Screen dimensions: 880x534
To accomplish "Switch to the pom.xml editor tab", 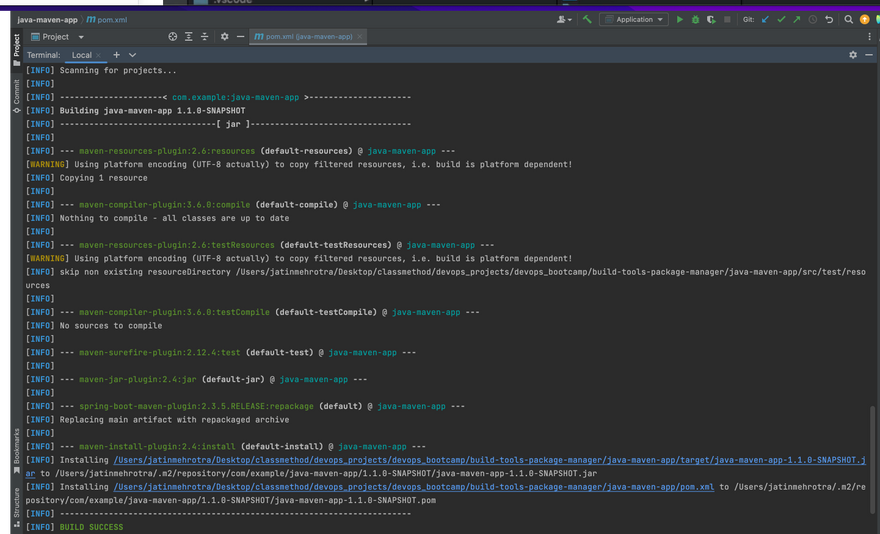I will pyautogui.click(x=303, y=37).
